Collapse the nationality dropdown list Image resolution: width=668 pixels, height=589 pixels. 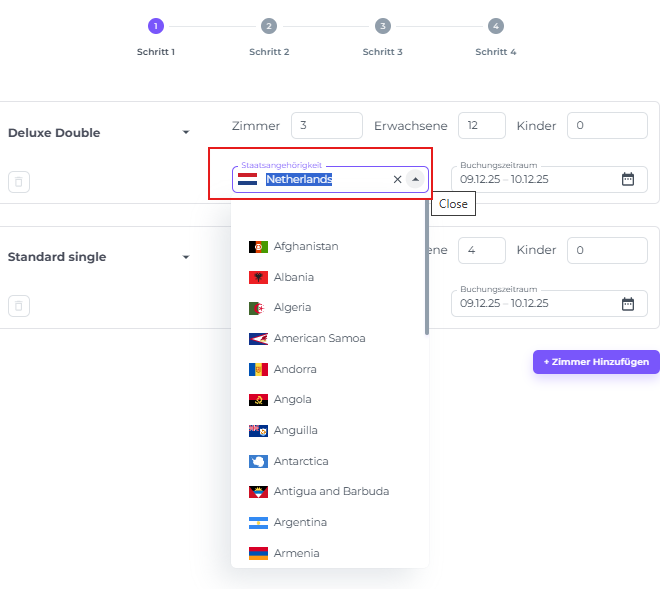coord(416,180)
